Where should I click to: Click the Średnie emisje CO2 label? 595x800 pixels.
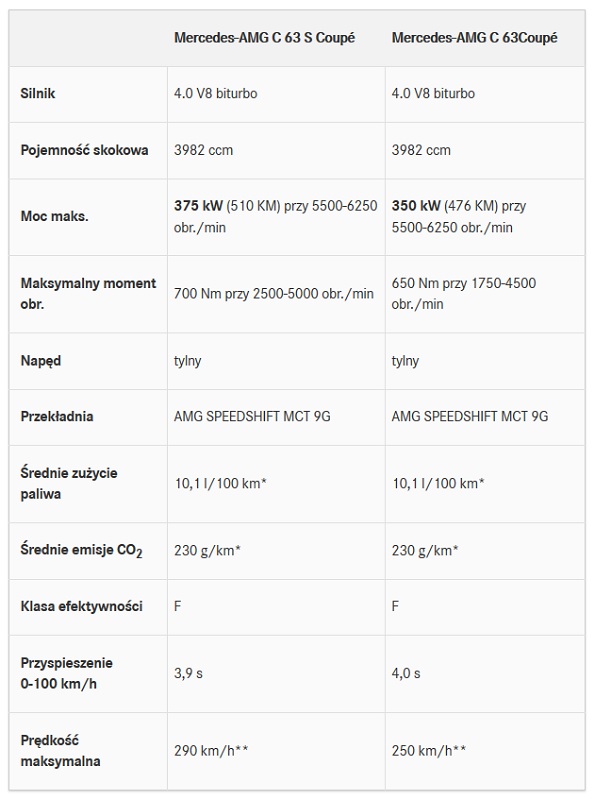point(82,551)
